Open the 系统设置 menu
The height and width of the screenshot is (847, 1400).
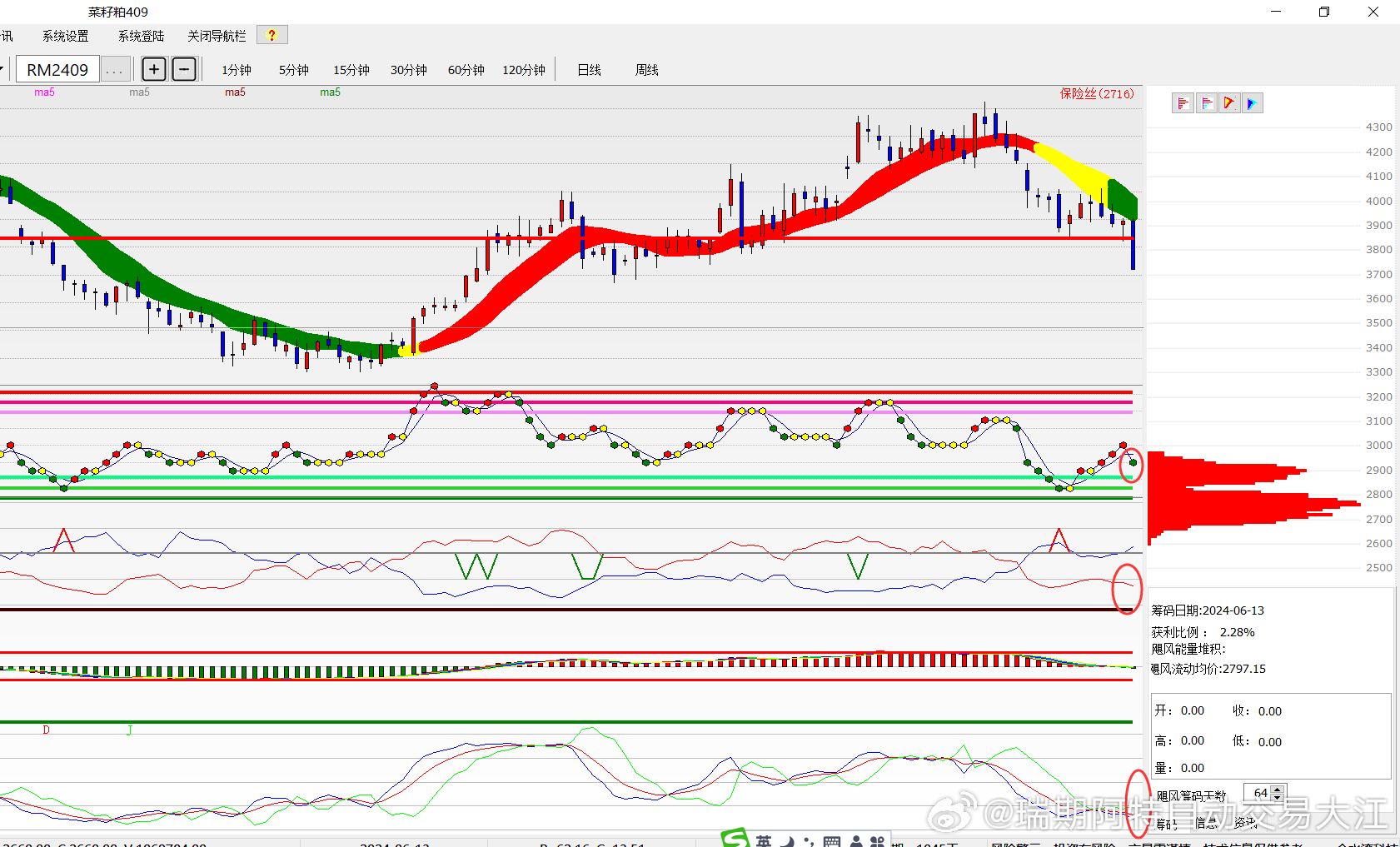(x=66, y=36)
